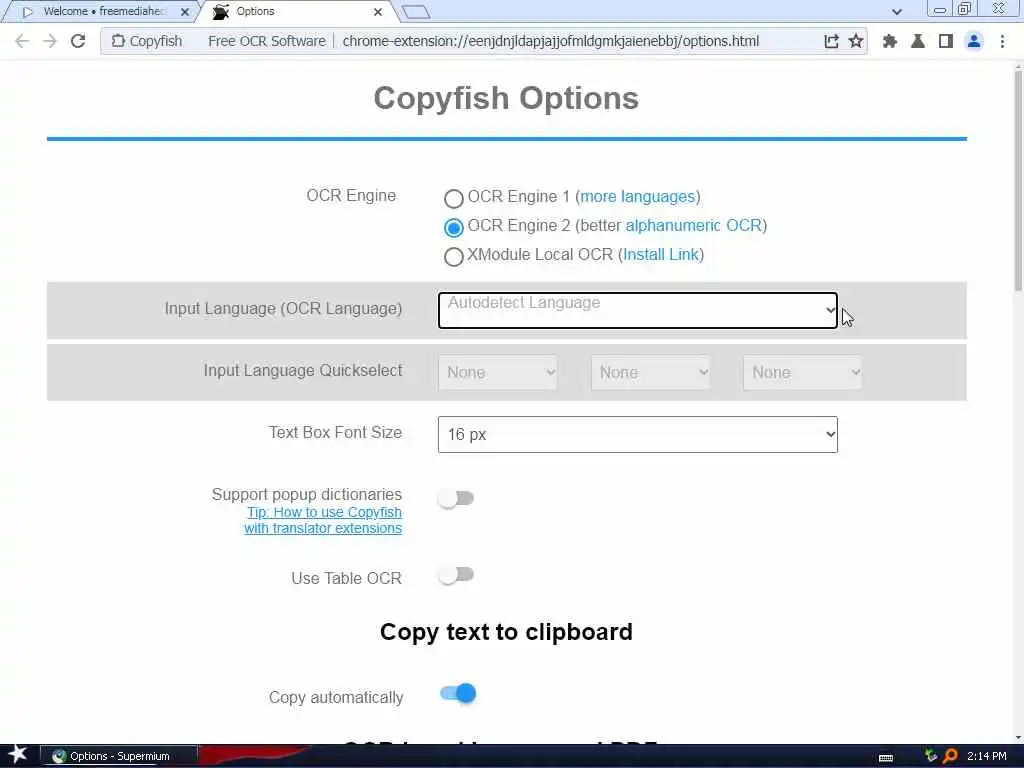Toggle the Use Table OCR switch

pos(456,575)
